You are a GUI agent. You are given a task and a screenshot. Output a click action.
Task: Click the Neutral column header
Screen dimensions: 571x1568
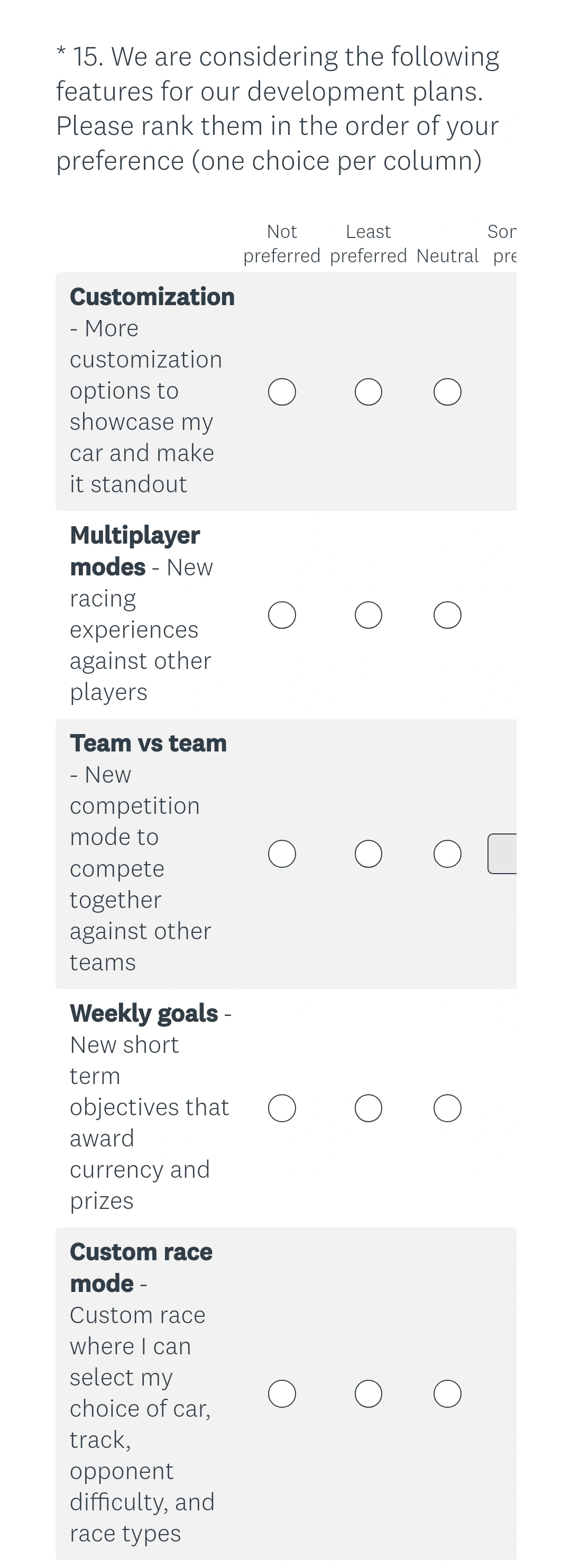coord(447,255)
